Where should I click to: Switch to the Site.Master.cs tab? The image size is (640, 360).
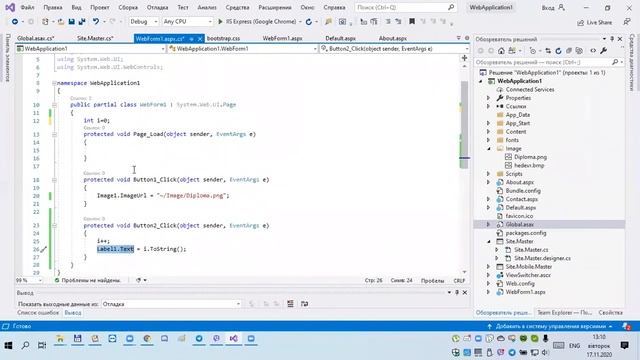tap(95, 38)
